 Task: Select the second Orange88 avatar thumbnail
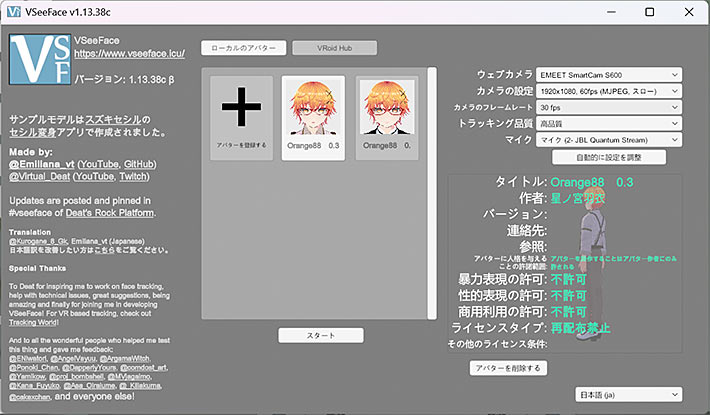pyautogui.click(x=387, y=118)
